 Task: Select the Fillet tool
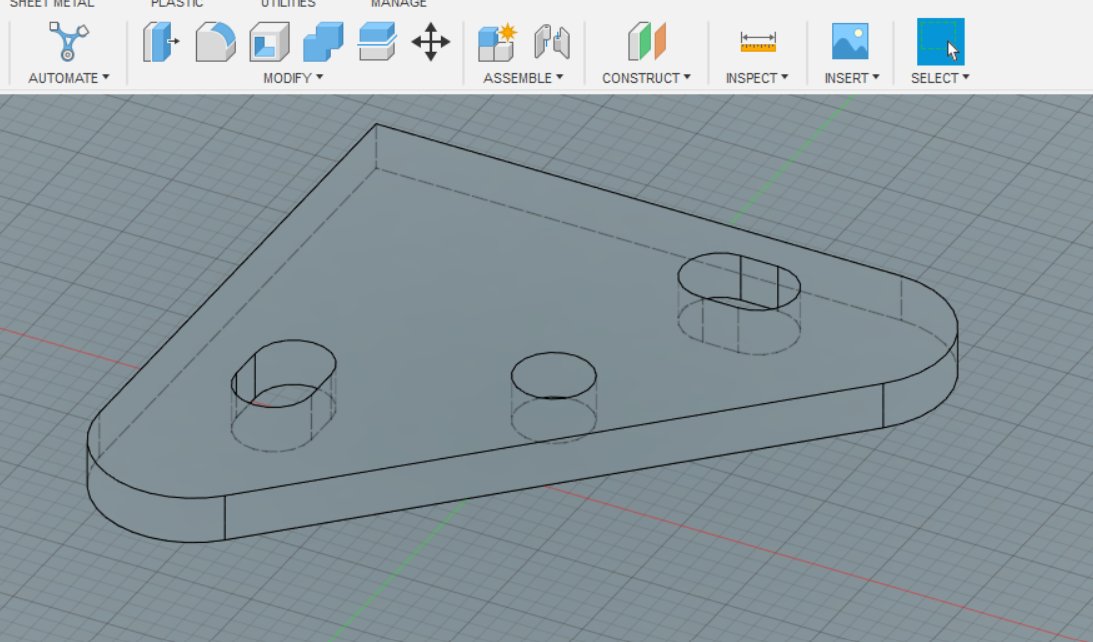click(215, 42)
